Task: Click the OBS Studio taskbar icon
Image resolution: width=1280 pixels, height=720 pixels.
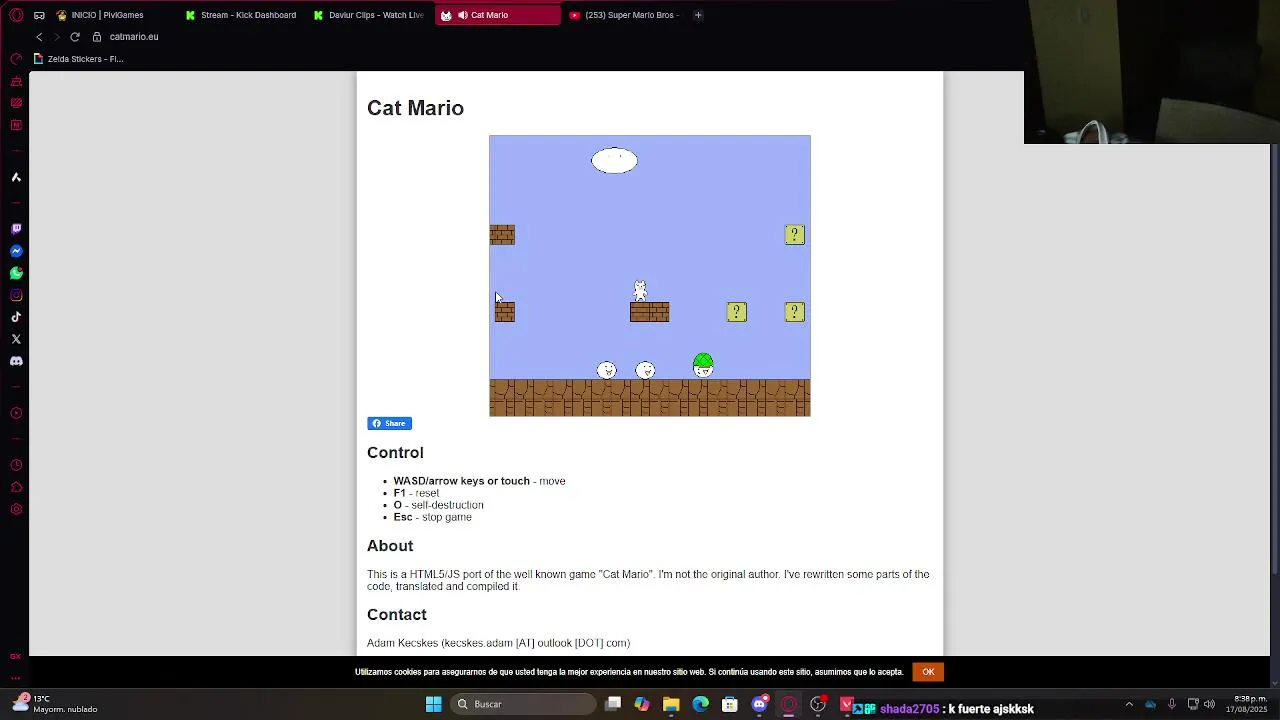Action: pyautogui.click(x=818, y=704)
